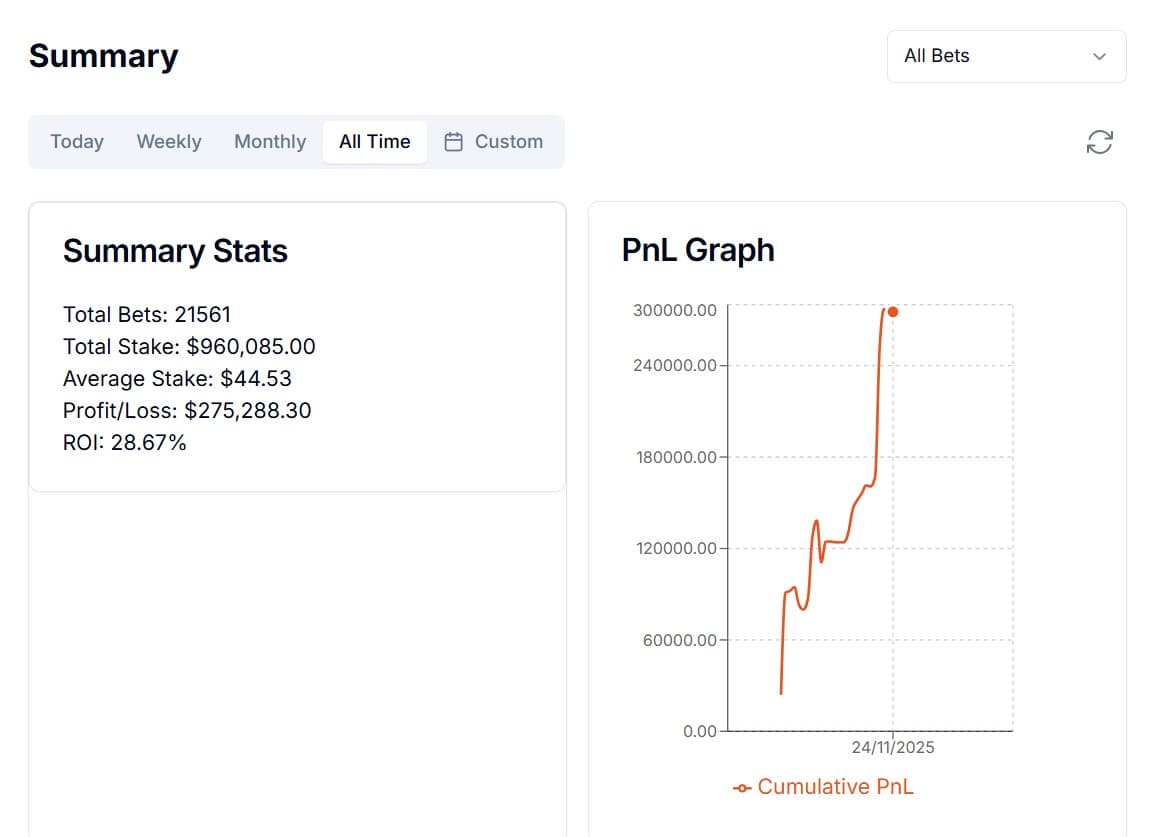The image size is (1156, 837).
Task: Click the Custom tab text label
Action: (x=509, y=142)
